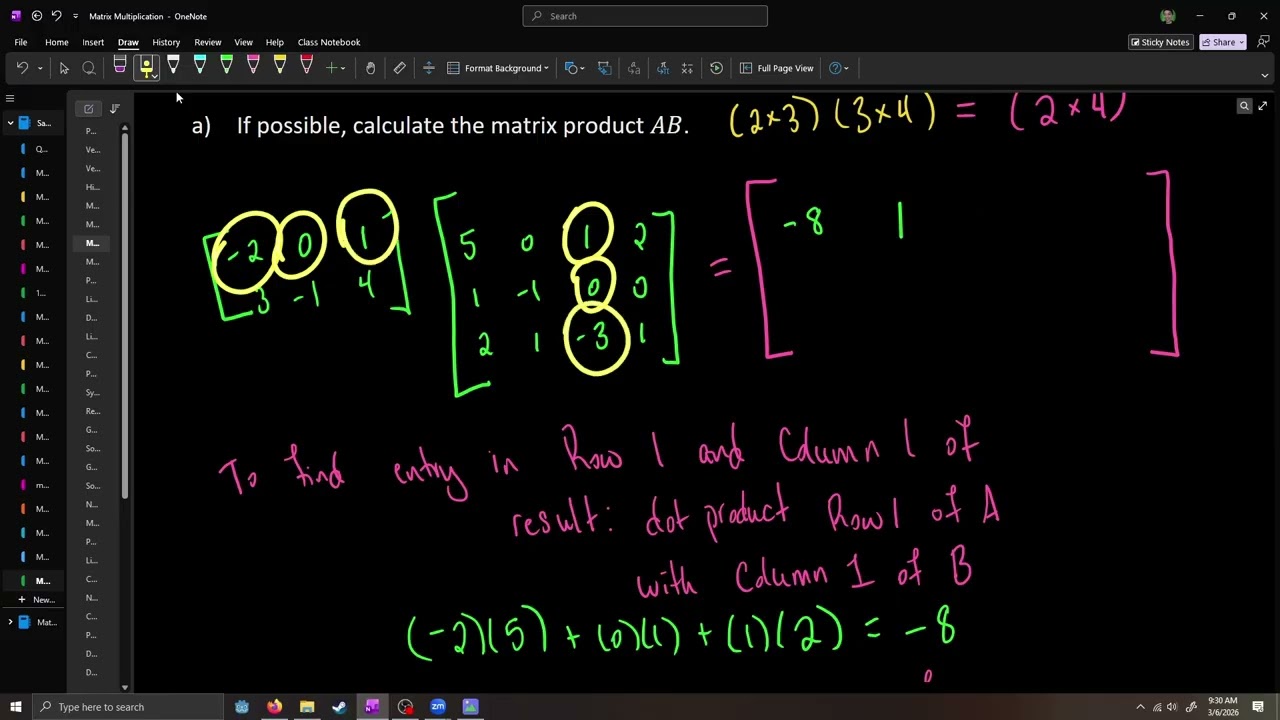
Task: Switch to the Insert tab
Action: tap(93, 42)
